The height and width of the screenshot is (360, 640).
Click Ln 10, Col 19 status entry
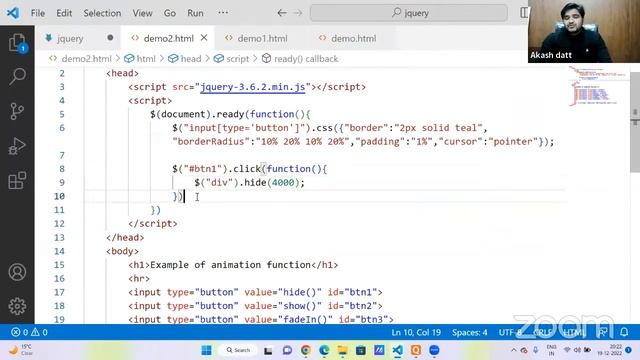pyautogui.click(x=416, y=332)
